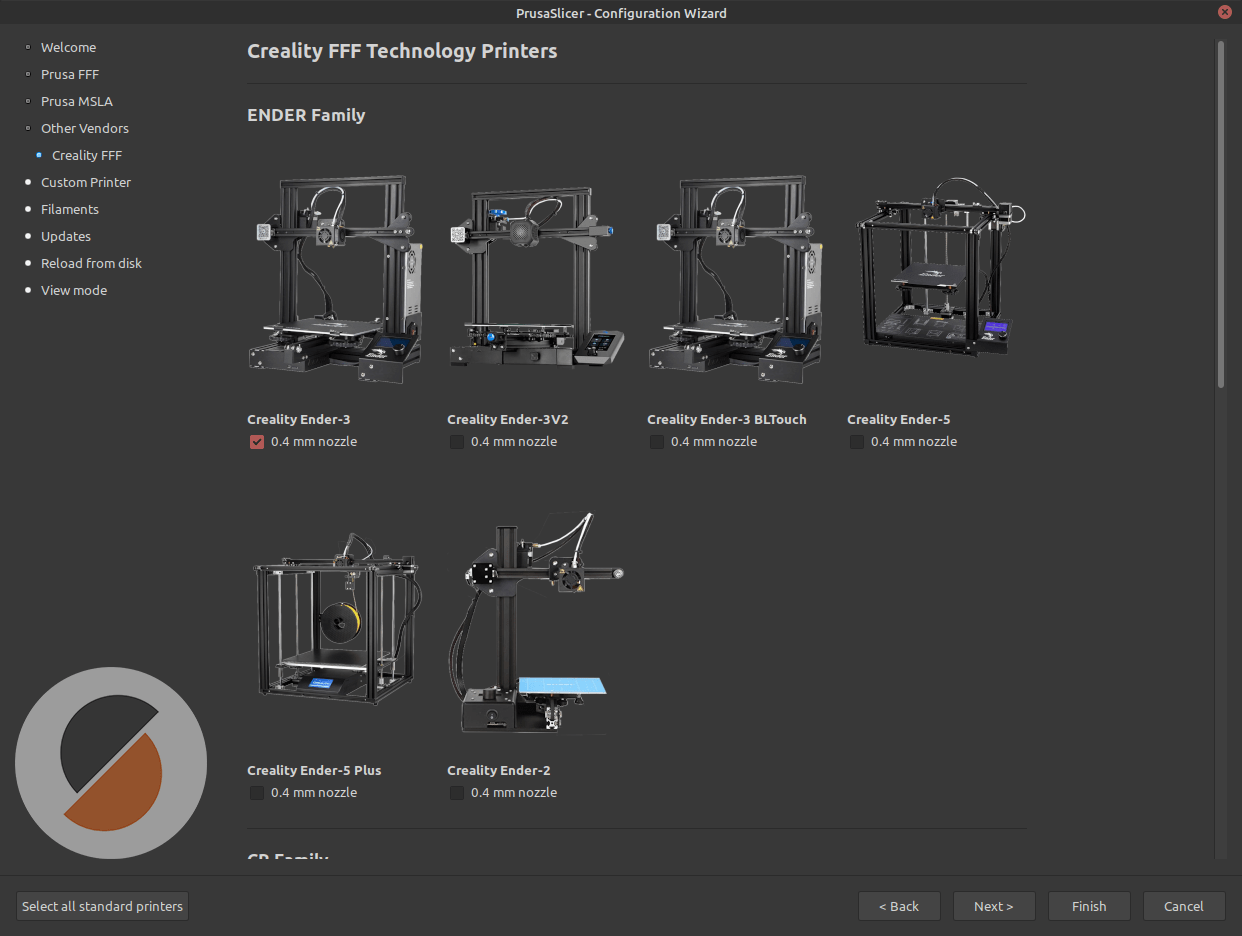Click the Creality Ender-3 printer image
Image resolution: width=1242 pixels, height=936 pixels.
click(335, 279)
